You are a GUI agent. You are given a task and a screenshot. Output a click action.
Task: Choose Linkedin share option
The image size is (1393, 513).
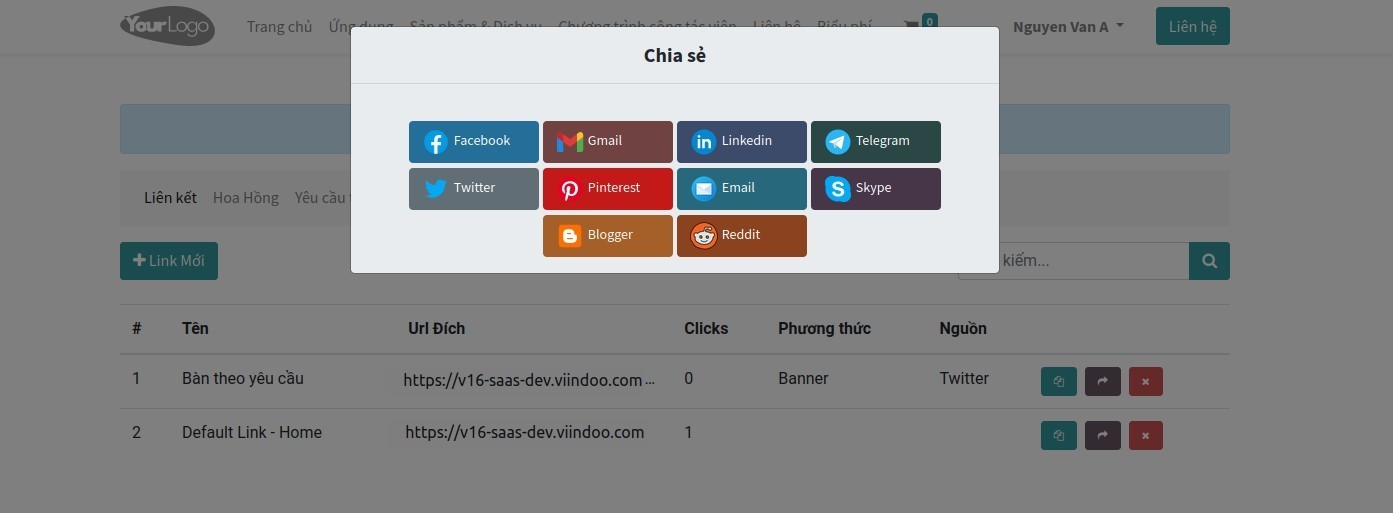[741, 142]
